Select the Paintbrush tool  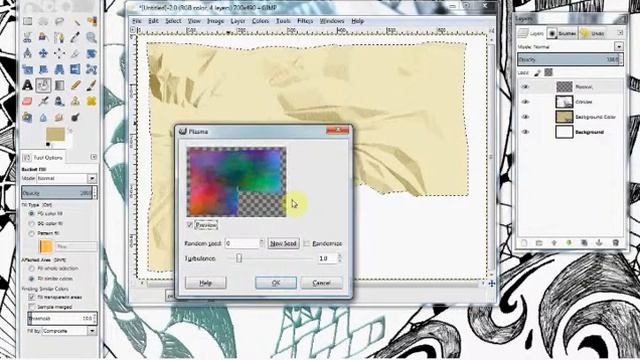[91, 85]
